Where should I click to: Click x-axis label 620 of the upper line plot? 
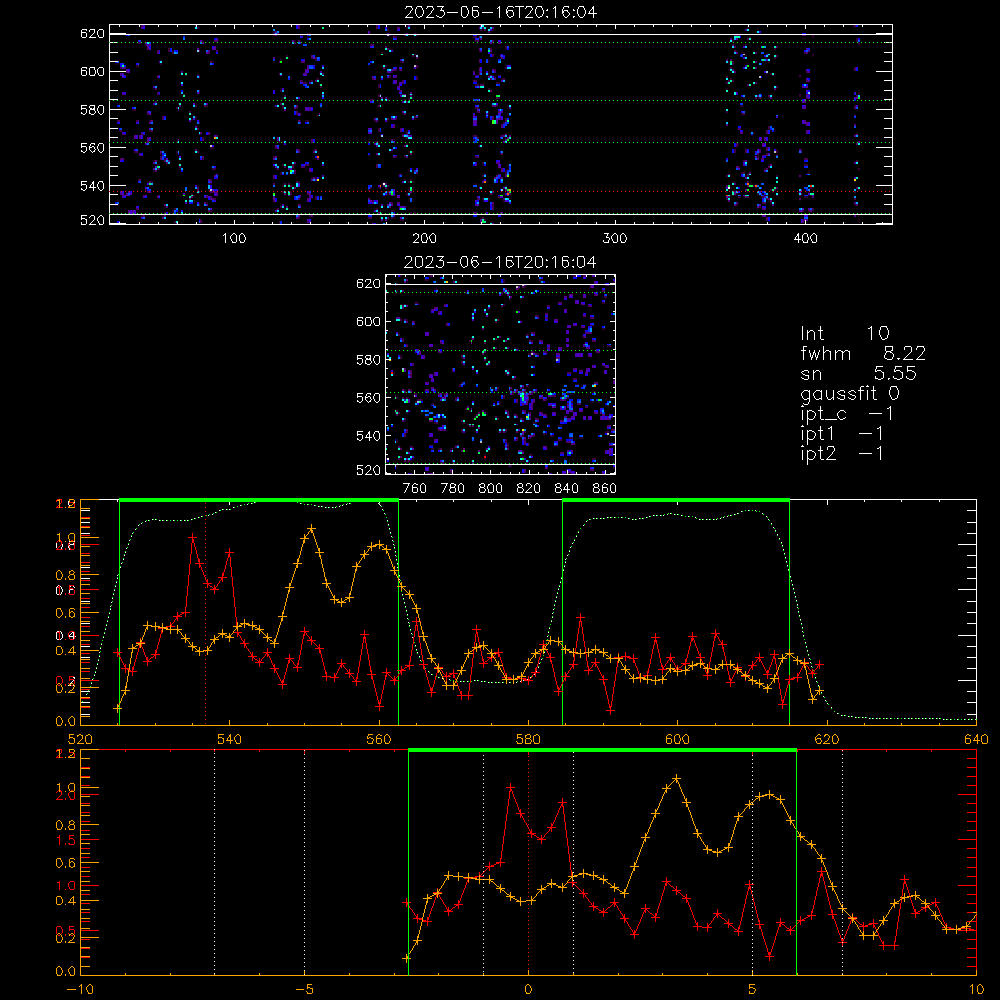pyautogui.click(x=827, y=740)
